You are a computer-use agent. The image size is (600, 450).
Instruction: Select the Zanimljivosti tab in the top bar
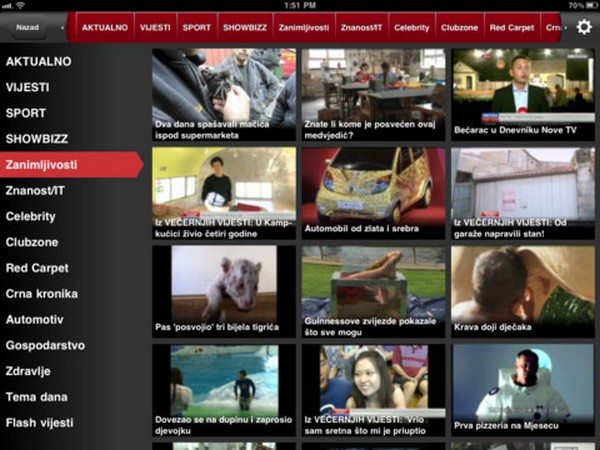[304, 28]
